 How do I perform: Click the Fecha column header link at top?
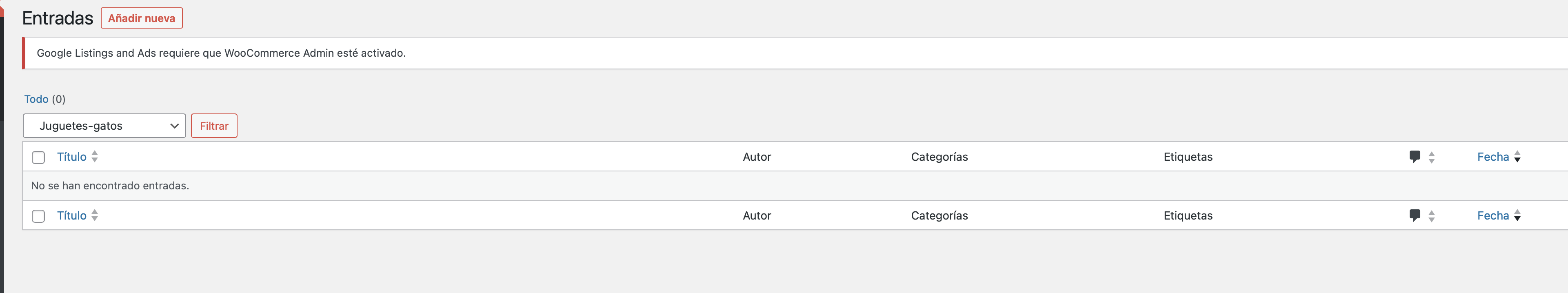coord(1492,157)
